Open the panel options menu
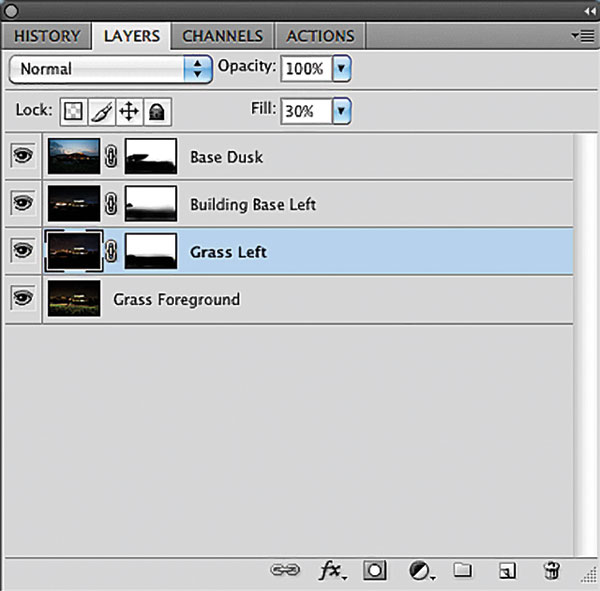 coord(583,36)
